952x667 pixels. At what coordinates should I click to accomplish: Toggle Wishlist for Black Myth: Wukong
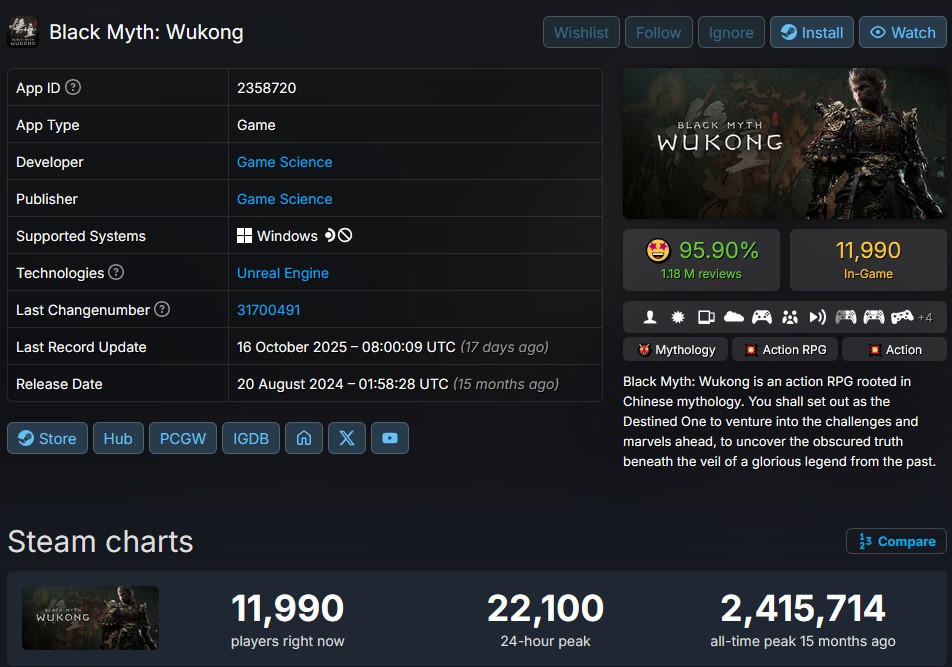click(x=581, y=32)
